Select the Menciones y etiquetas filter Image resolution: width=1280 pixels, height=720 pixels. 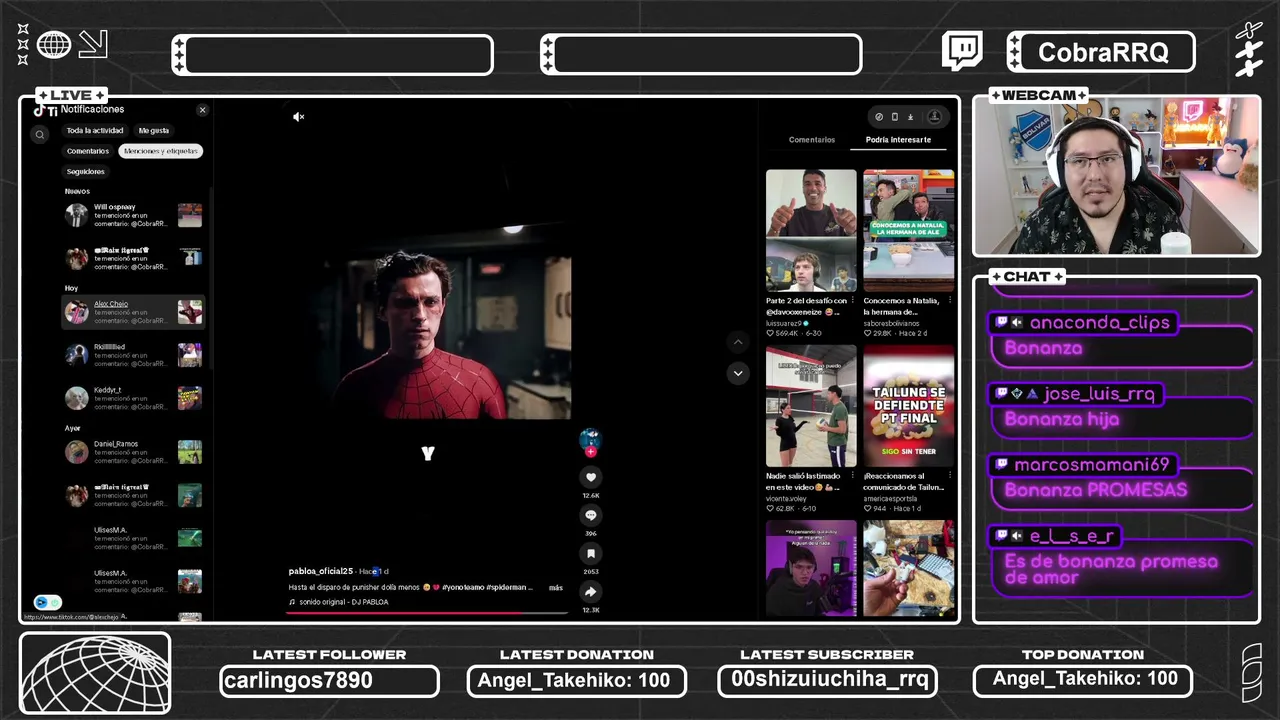click(x=161, y=151)
